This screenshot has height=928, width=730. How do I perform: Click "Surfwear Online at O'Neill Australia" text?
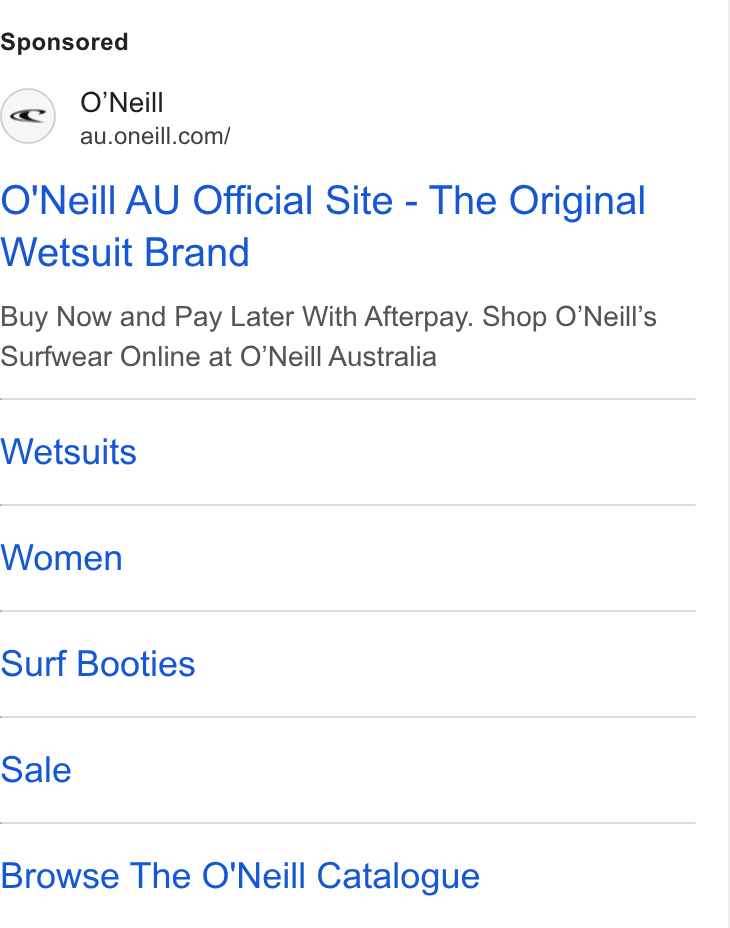218,357
